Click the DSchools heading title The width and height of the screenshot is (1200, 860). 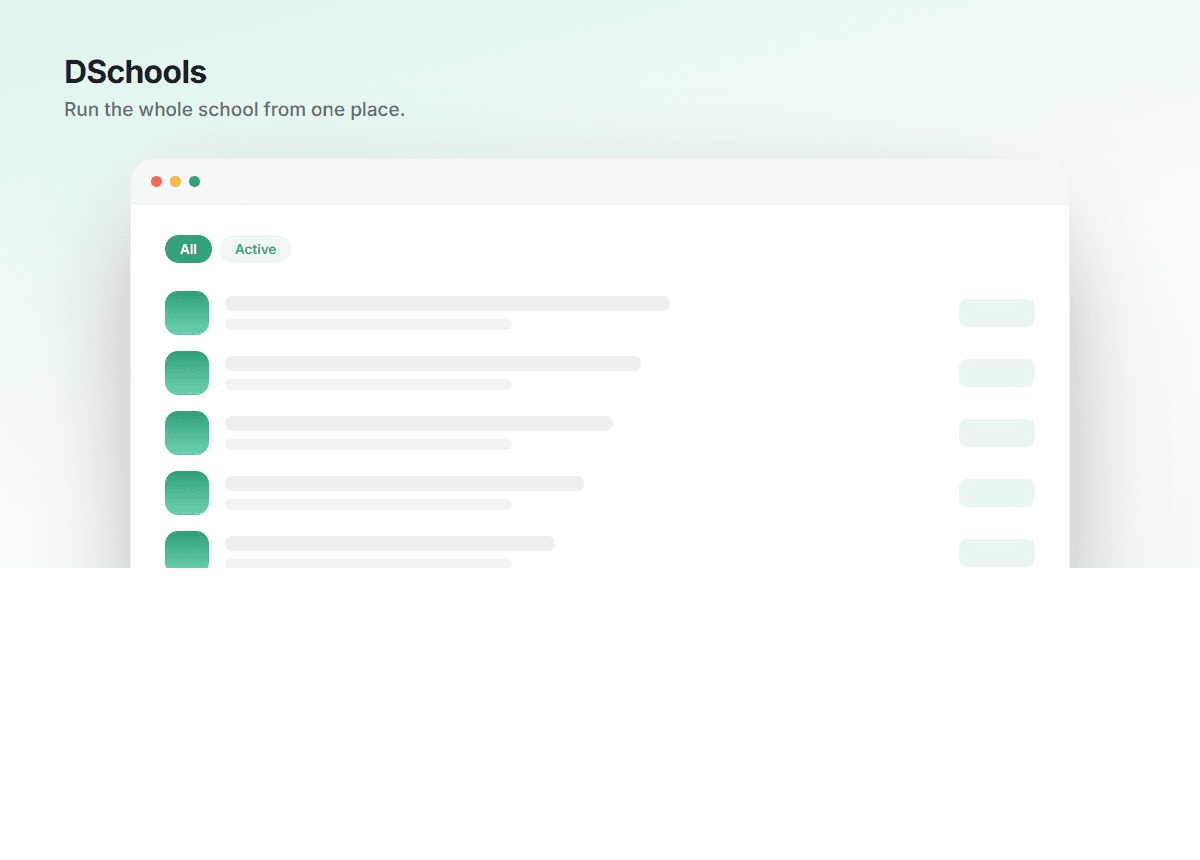pyautogui.click(x=135, y=72)
